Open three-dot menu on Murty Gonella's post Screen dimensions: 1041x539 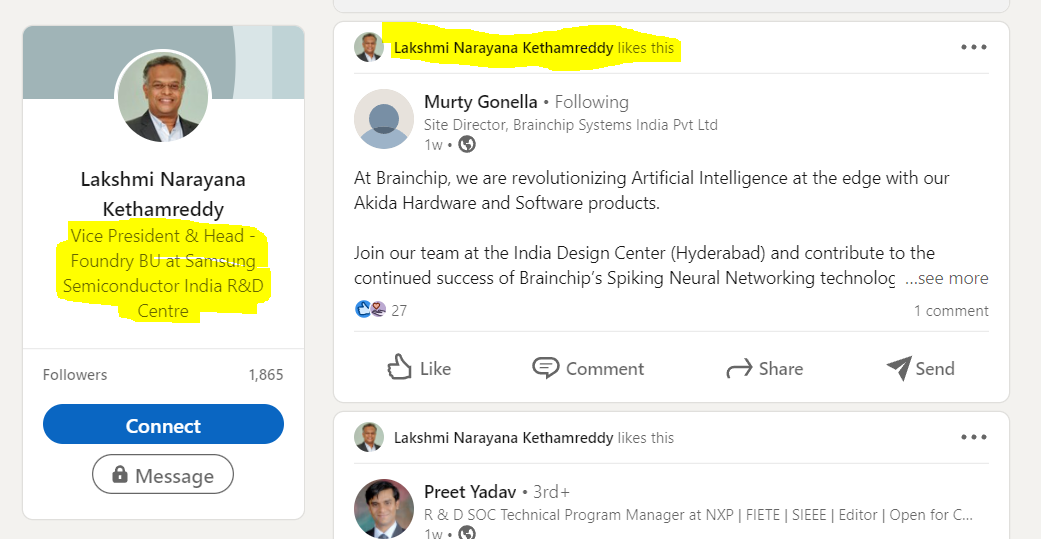[x=973, y=47]
